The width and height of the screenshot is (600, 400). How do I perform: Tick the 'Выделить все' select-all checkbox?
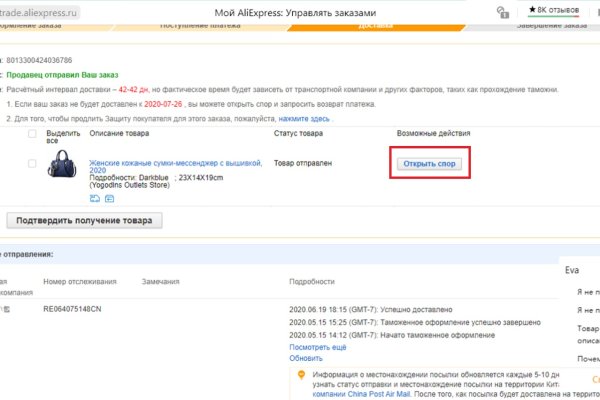point(34,134)
